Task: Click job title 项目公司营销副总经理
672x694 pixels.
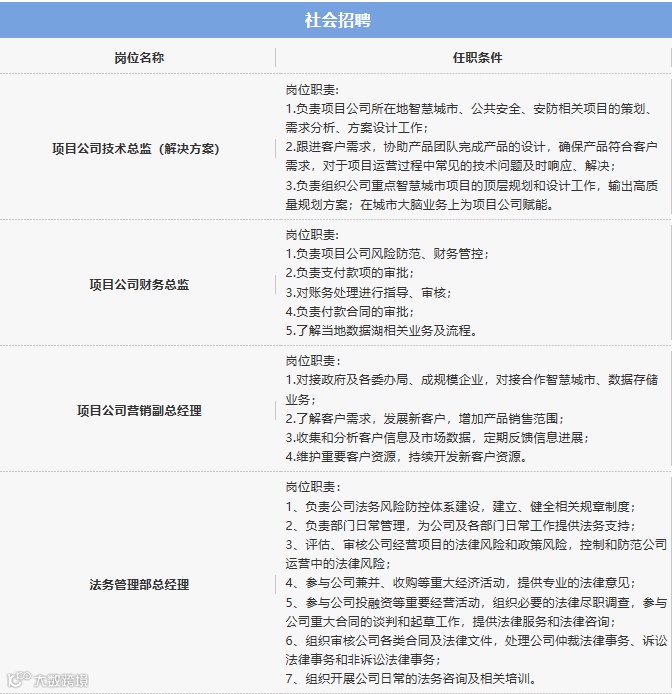Action: tap(139, 410)
